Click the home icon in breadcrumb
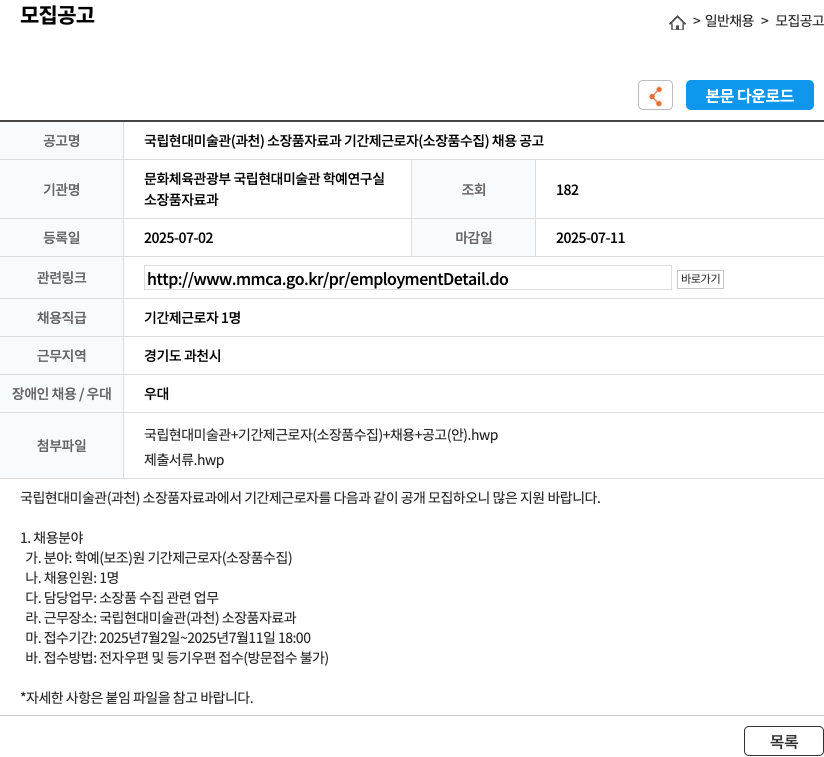Image resolution: width=824 pixels, height=757 pixels. [677, 22]
